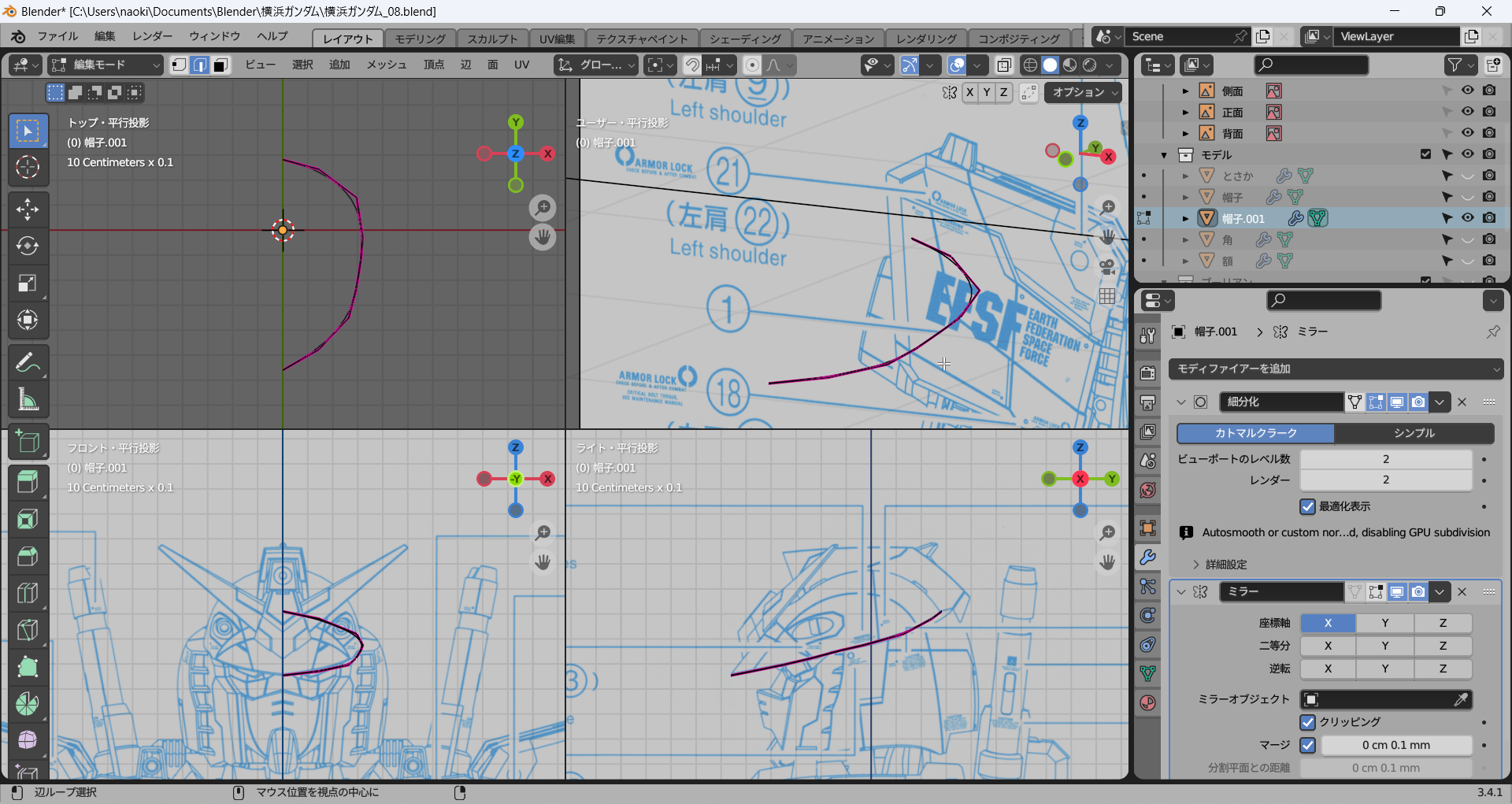The height and width of the screenshot is (804, 1512).
Task: Select the Scale tool
Action: [28, 283]
